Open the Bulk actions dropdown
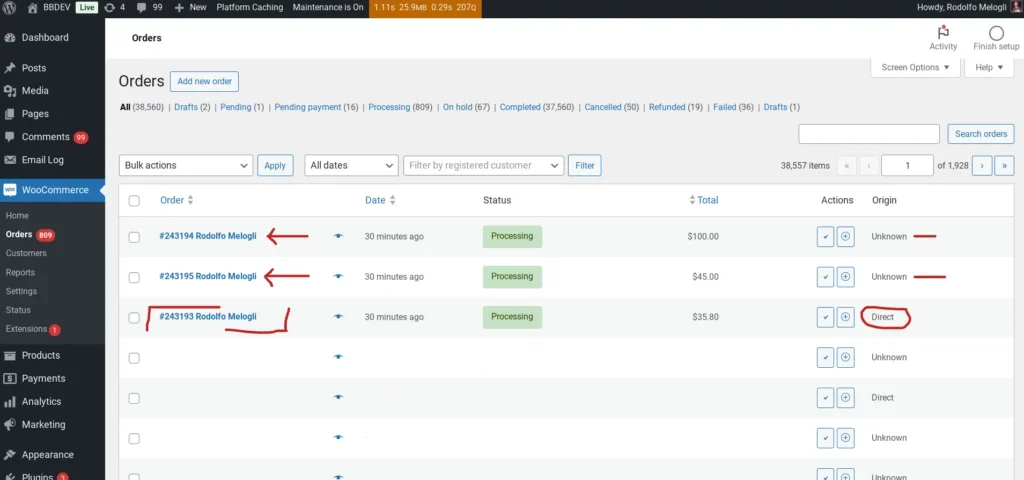This screenshot has width=1024, height=480. click(x=185, y=166)
